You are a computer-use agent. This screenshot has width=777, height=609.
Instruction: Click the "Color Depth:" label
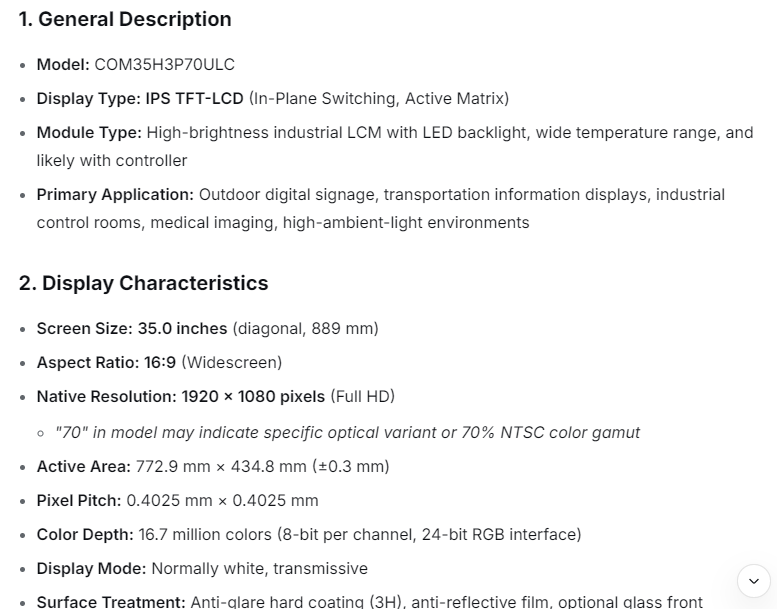coord(85,534)
